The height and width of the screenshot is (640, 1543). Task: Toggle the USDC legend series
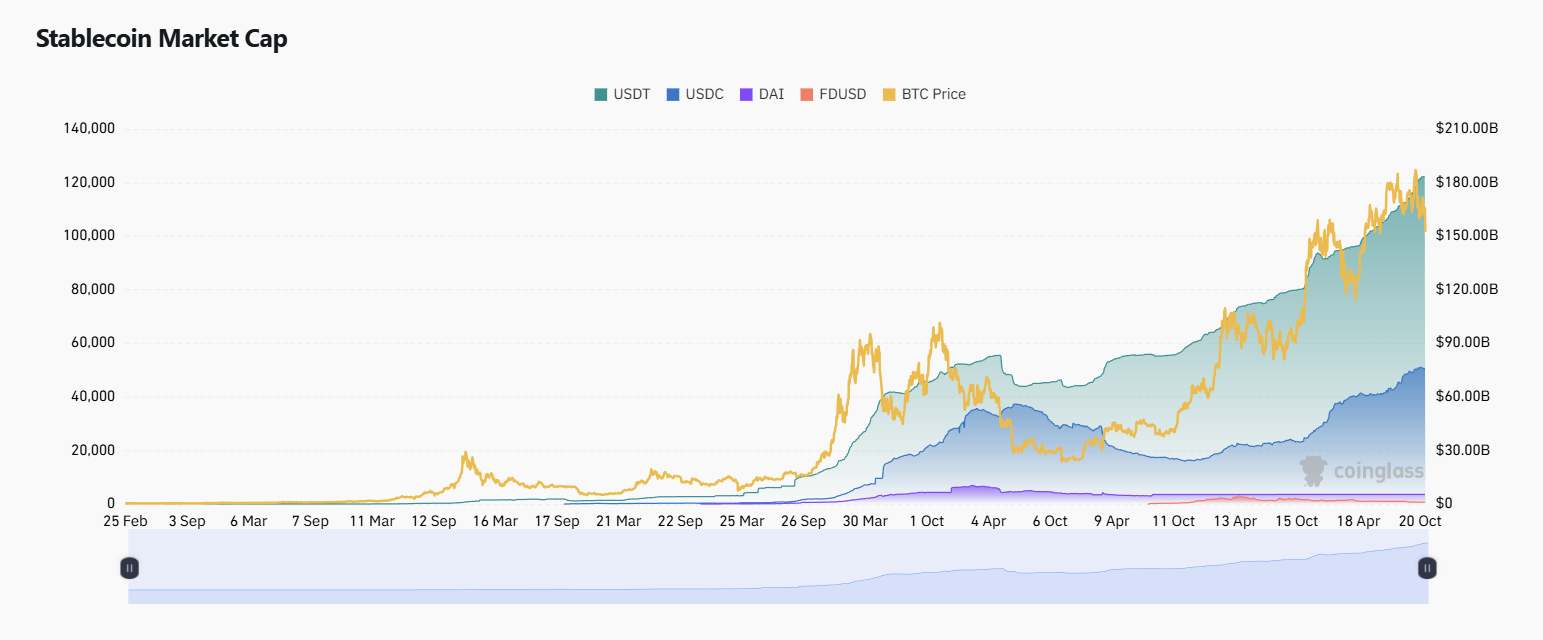coord(695,94)
